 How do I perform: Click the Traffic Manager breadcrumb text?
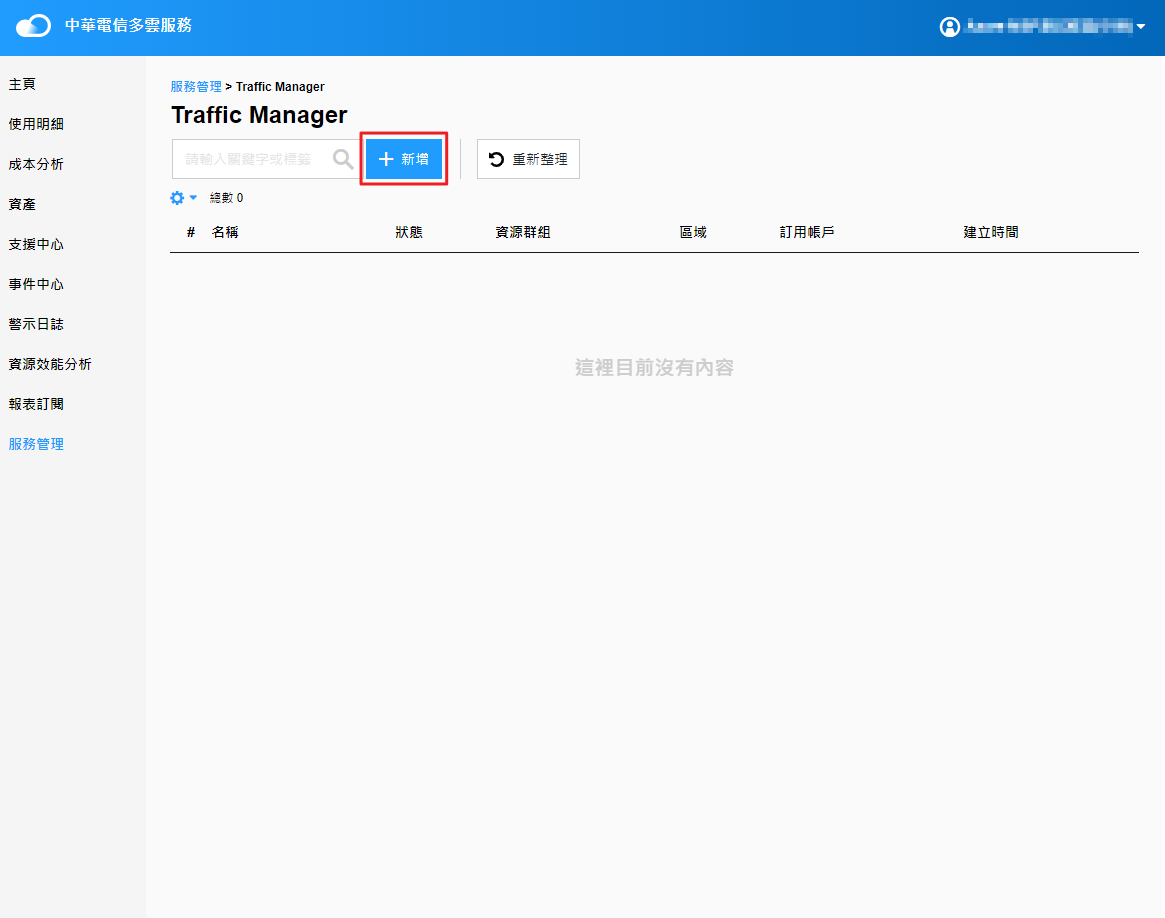pos(280,87)
